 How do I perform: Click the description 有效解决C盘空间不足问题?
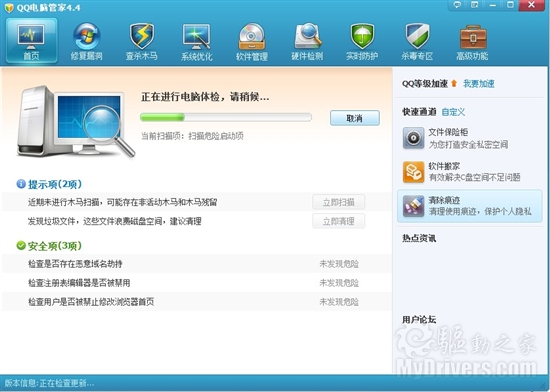(474, 177)
